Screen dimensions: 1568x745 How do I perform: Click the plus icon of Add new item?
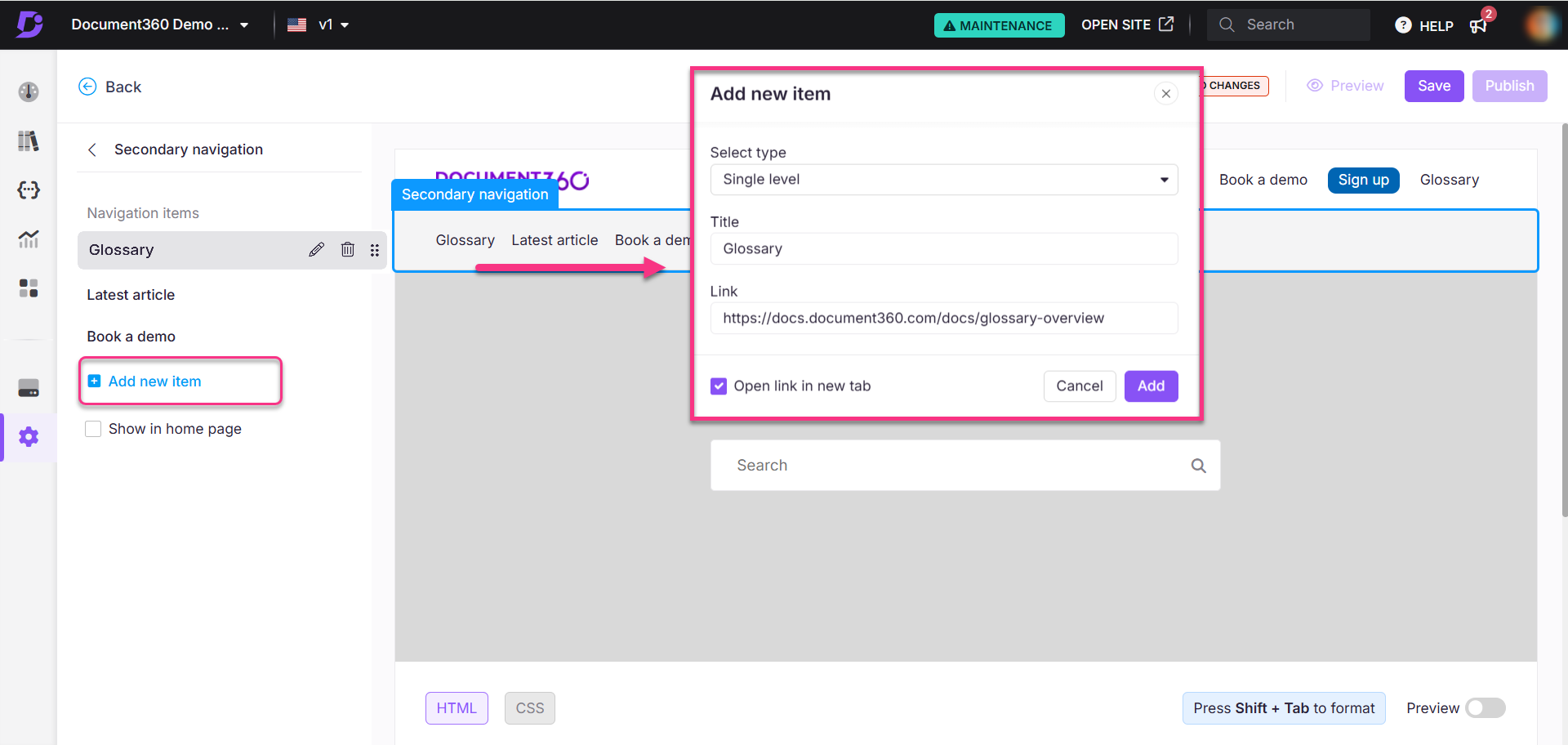click(x=94, y=381)
